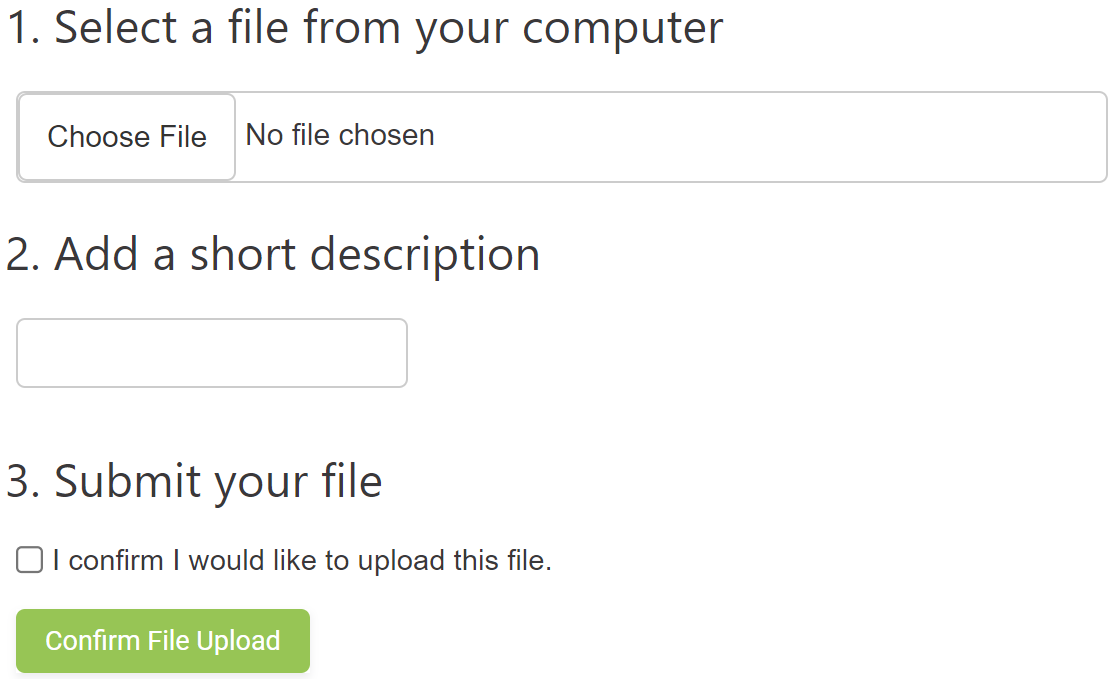Click the 'Select a file from your computer' heading
1116x679 pixels.
(365, 28)
